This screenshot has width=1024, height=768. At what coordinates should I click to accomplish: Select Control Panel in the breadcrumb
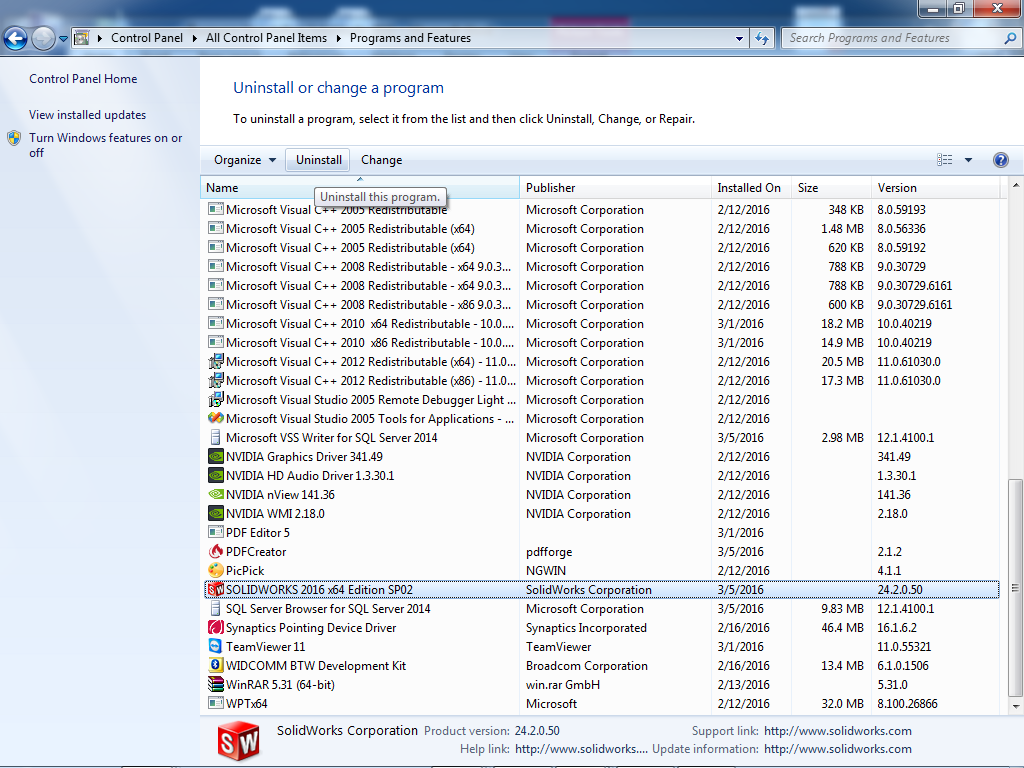pyautogui.click(x=147, y=38)
